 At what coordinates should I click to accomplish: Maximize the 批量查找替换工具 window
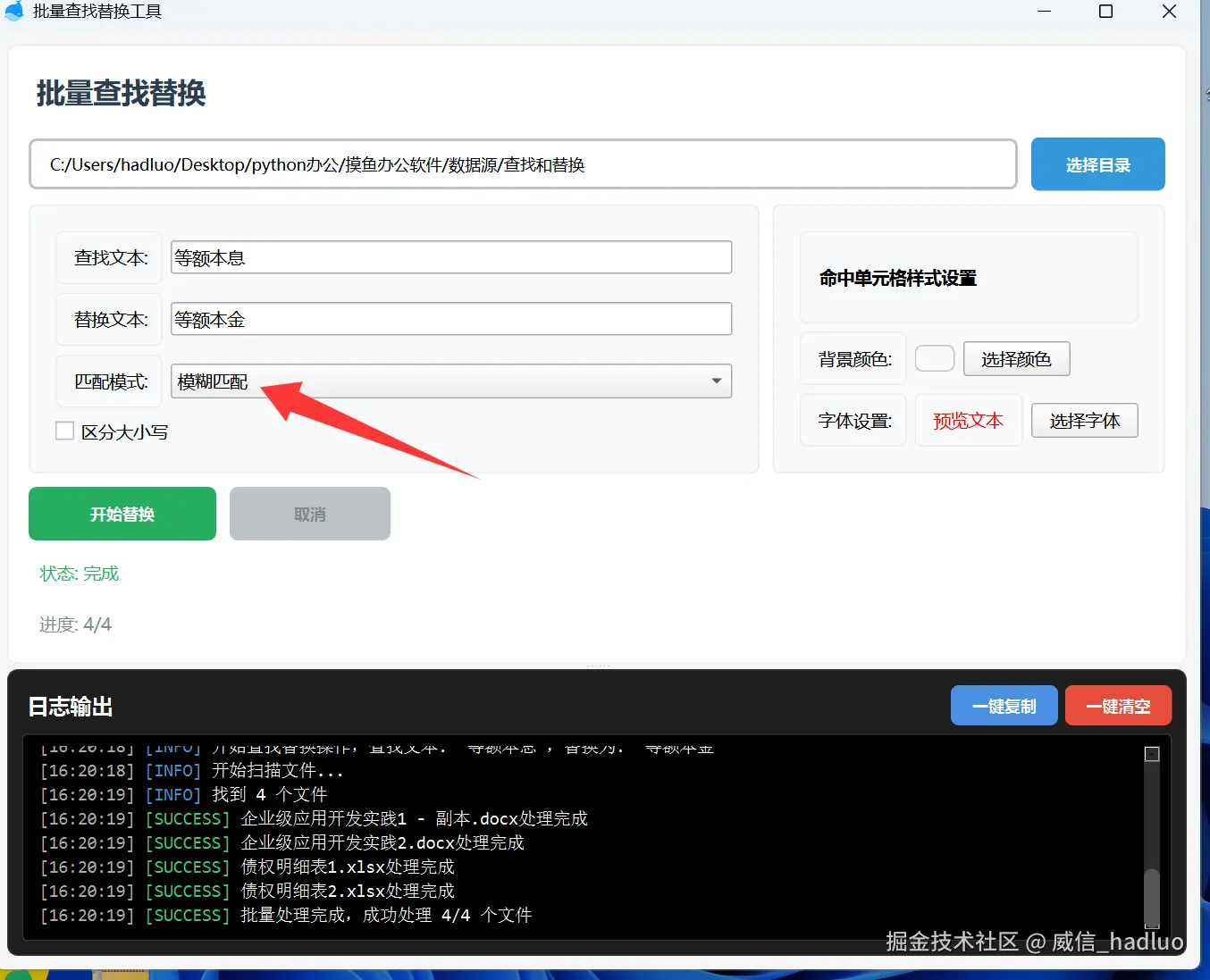[x=1105, y=11]
